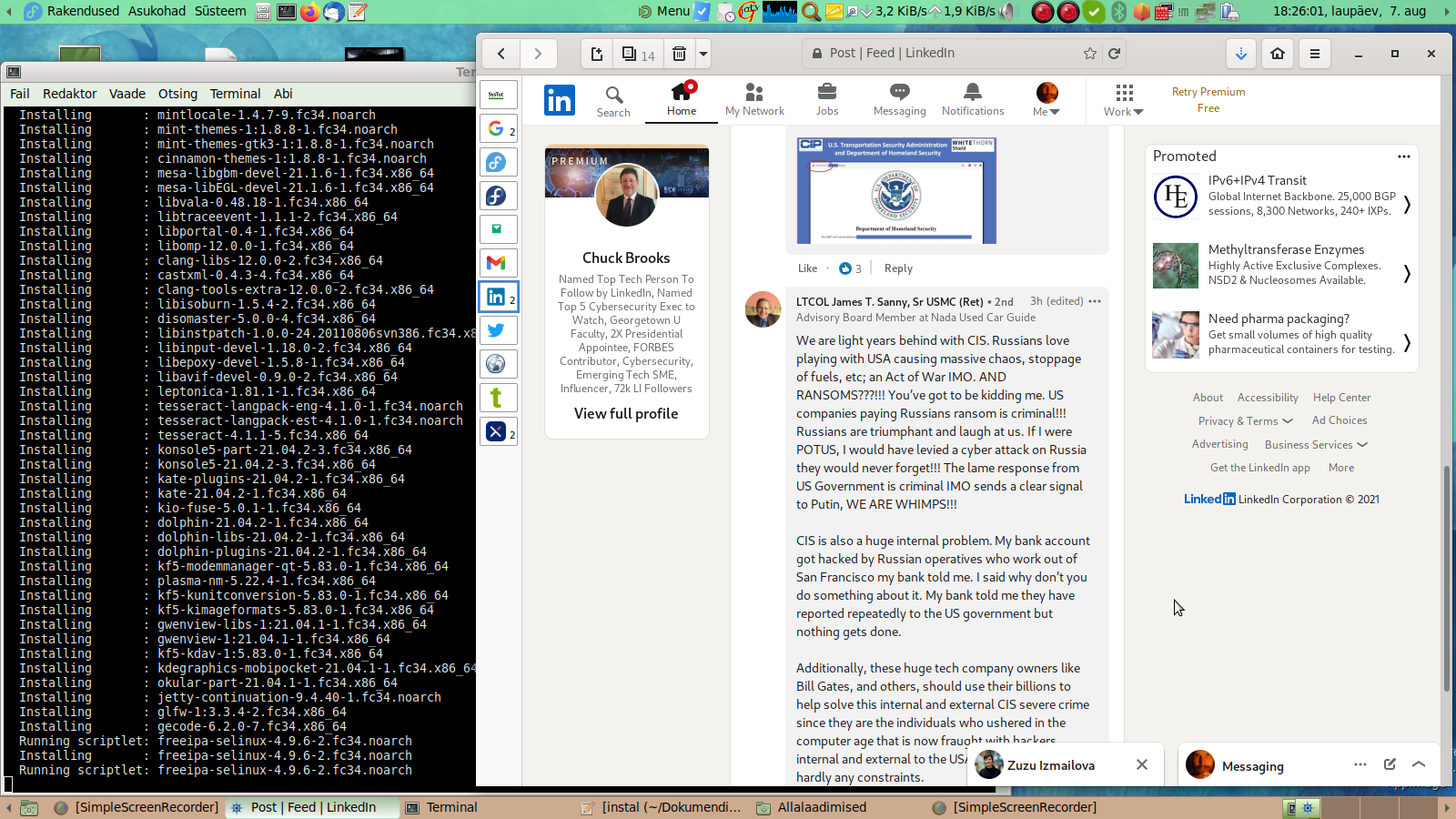Viewport: 1456px width, 819px height.
Task: Bookmark this page with the star icon
Action: pyautogui.click(x=1090, y=54)
